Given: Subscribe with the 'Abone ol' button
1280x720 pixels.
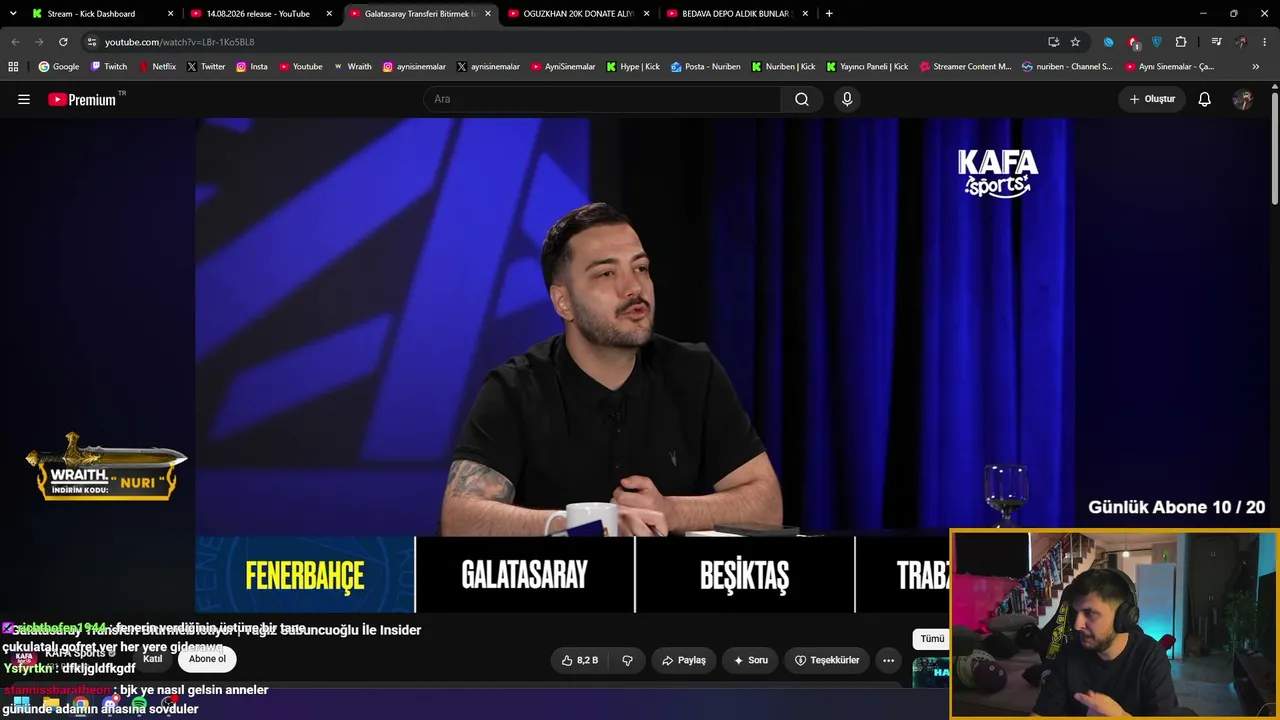Looking at the screenshot, I should [x=207, y=659].
